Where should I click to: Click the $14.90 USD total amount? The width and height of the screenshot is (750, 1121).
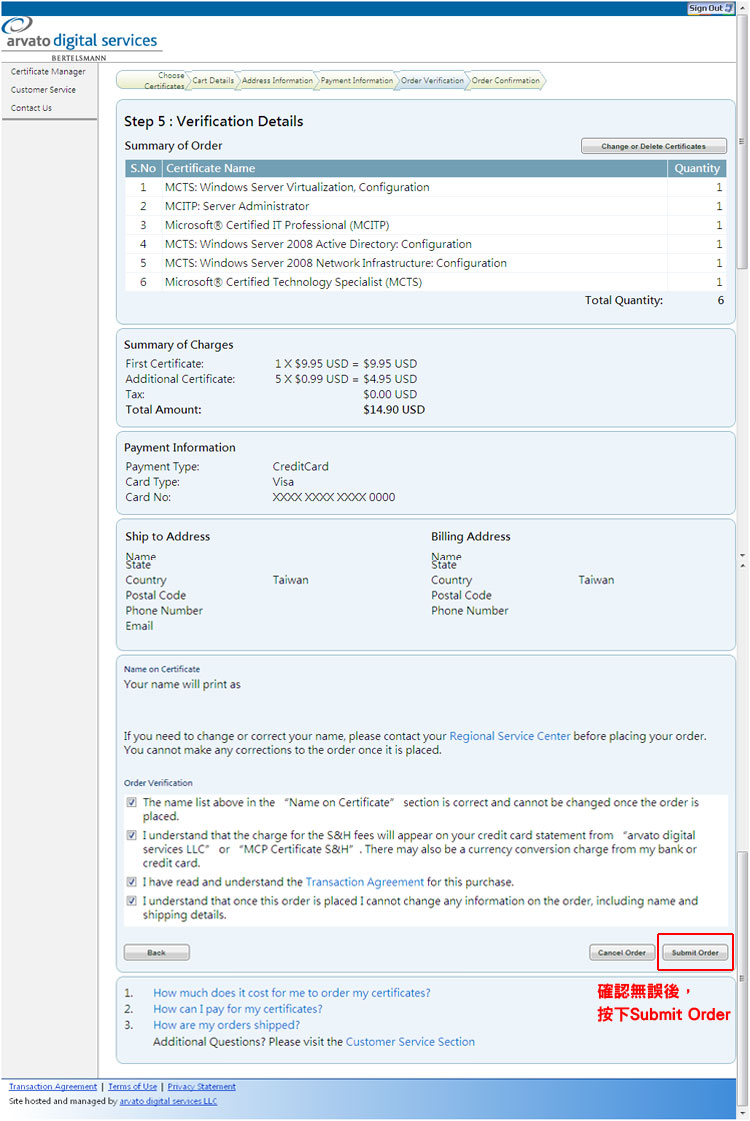click(394, 410)
